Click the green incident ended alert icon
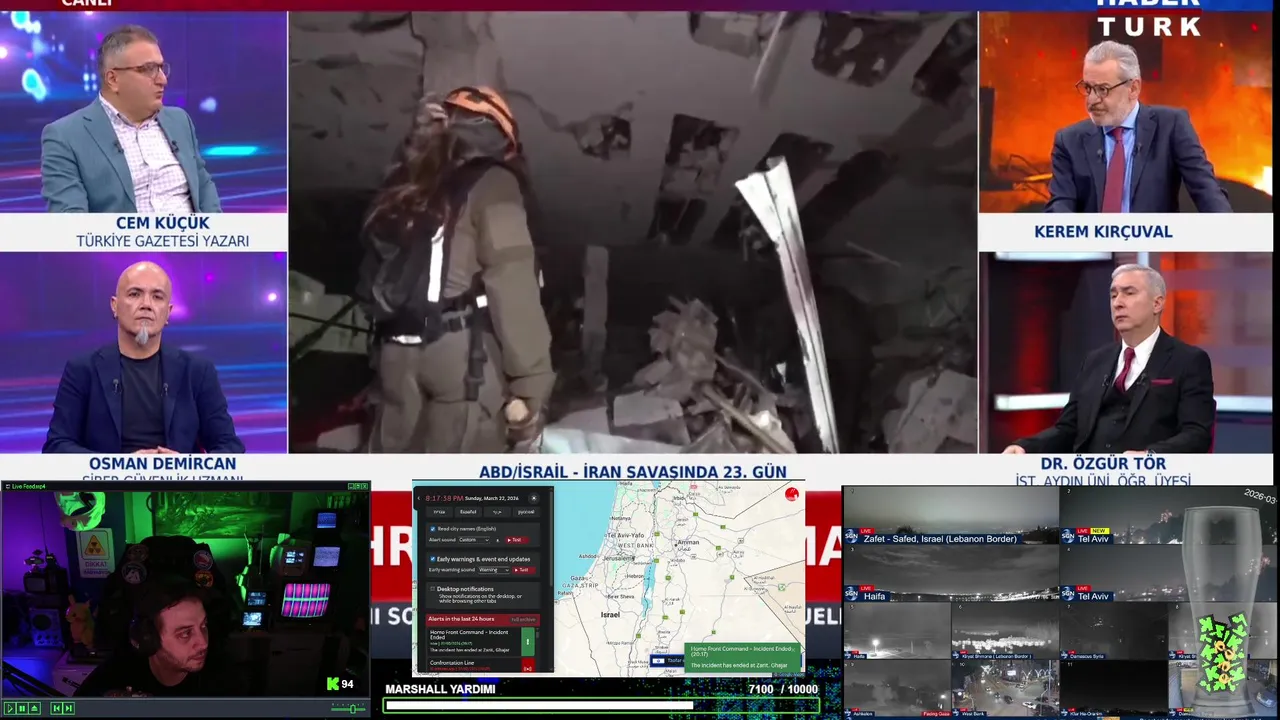The height and width of the screenshot is (720, 1280). click(528, 642)
